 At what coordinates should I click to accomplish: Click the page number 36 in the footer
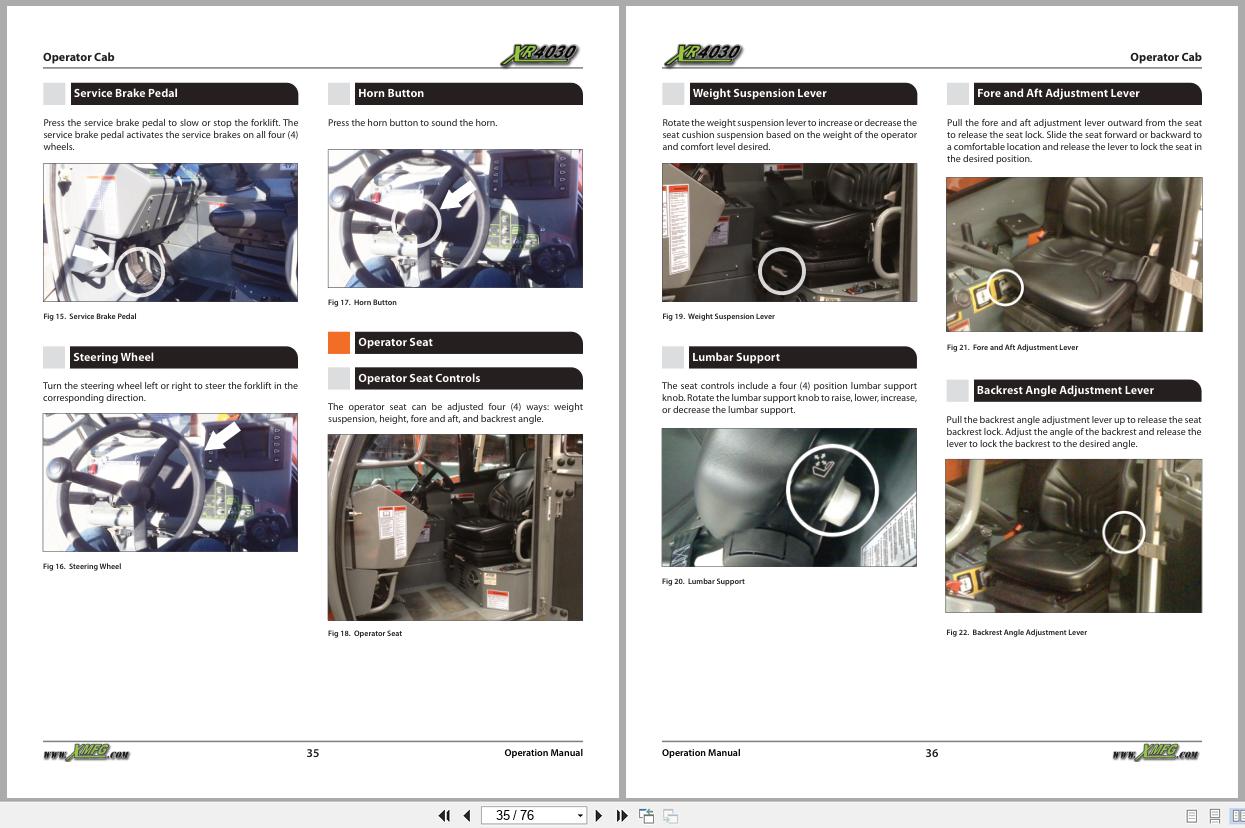click(x=932, y=754)
